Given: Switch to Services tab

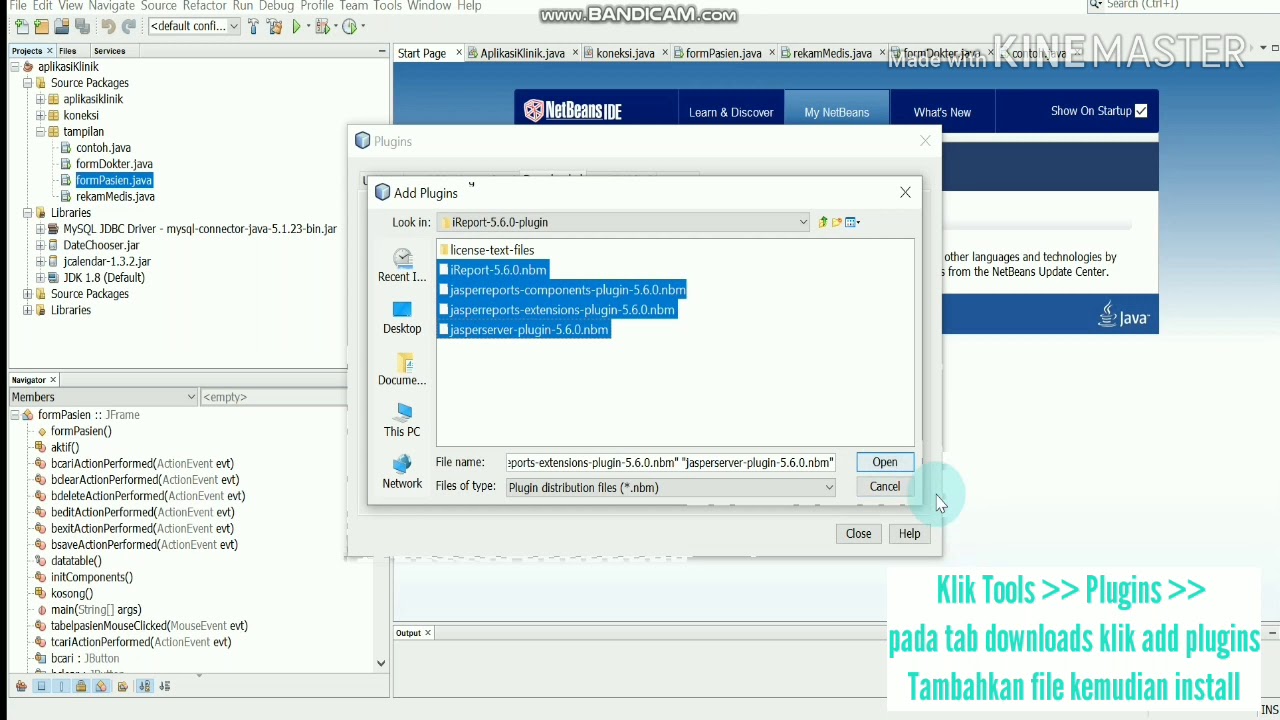Looking at the screenshot, I should 109,51.
